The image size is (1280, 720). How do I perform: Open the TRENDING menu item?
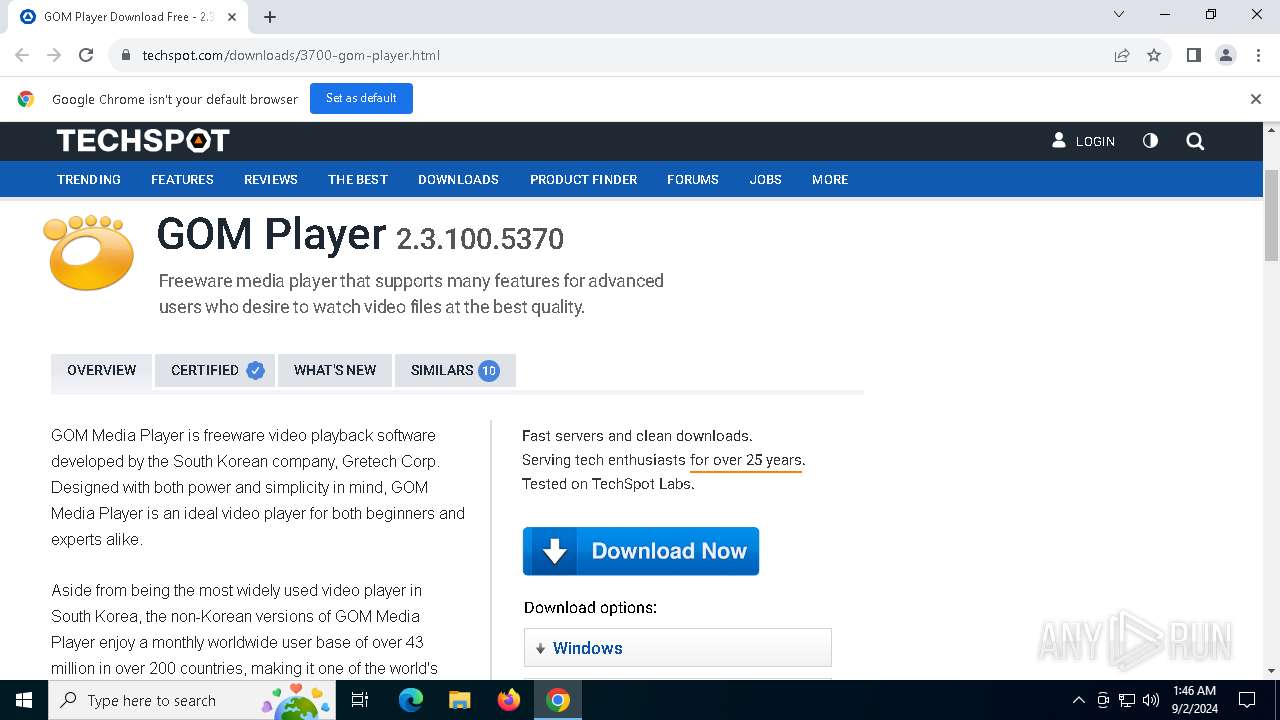89,180
